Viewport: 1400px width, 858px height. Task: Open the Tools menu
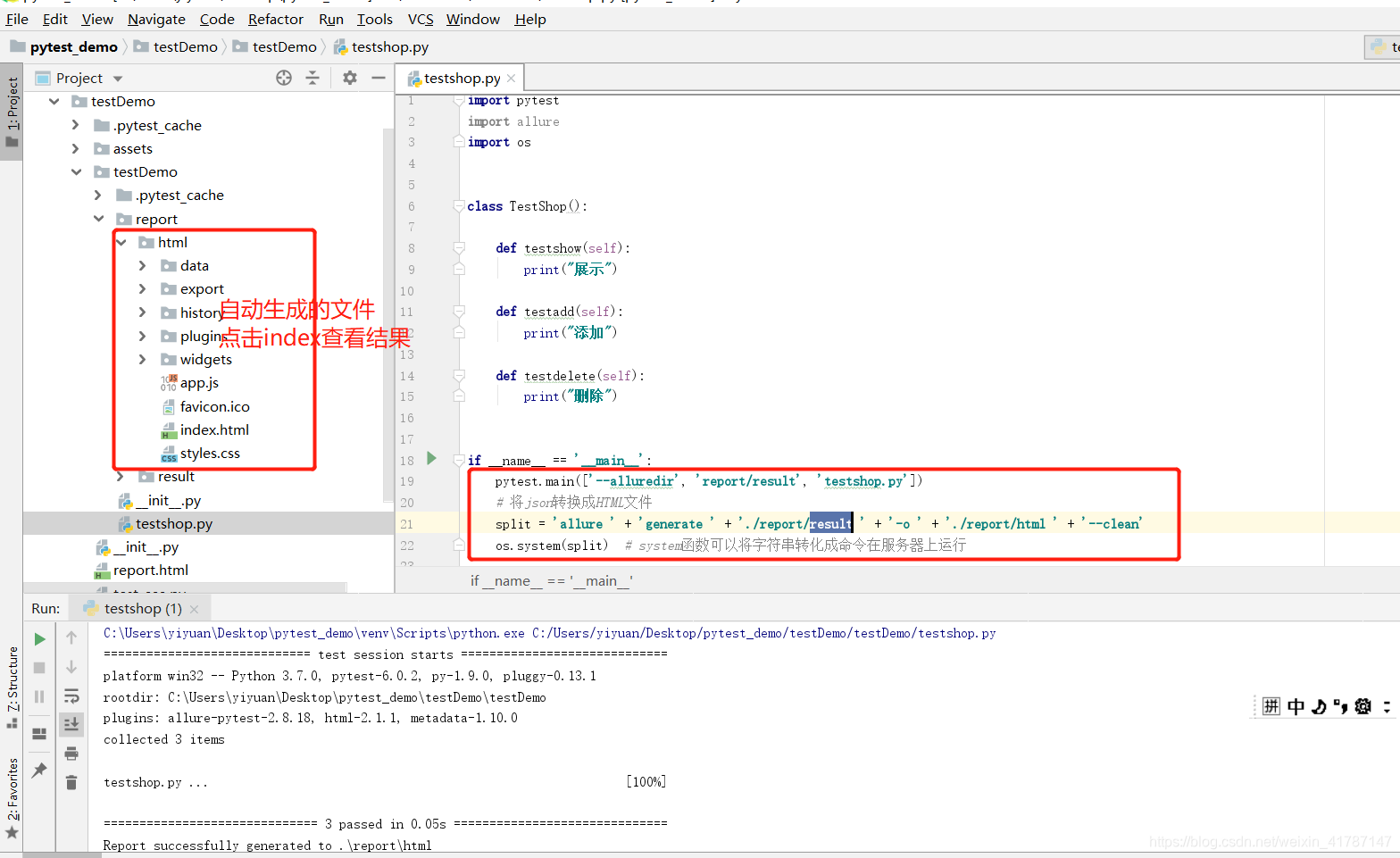coord(375,19)
